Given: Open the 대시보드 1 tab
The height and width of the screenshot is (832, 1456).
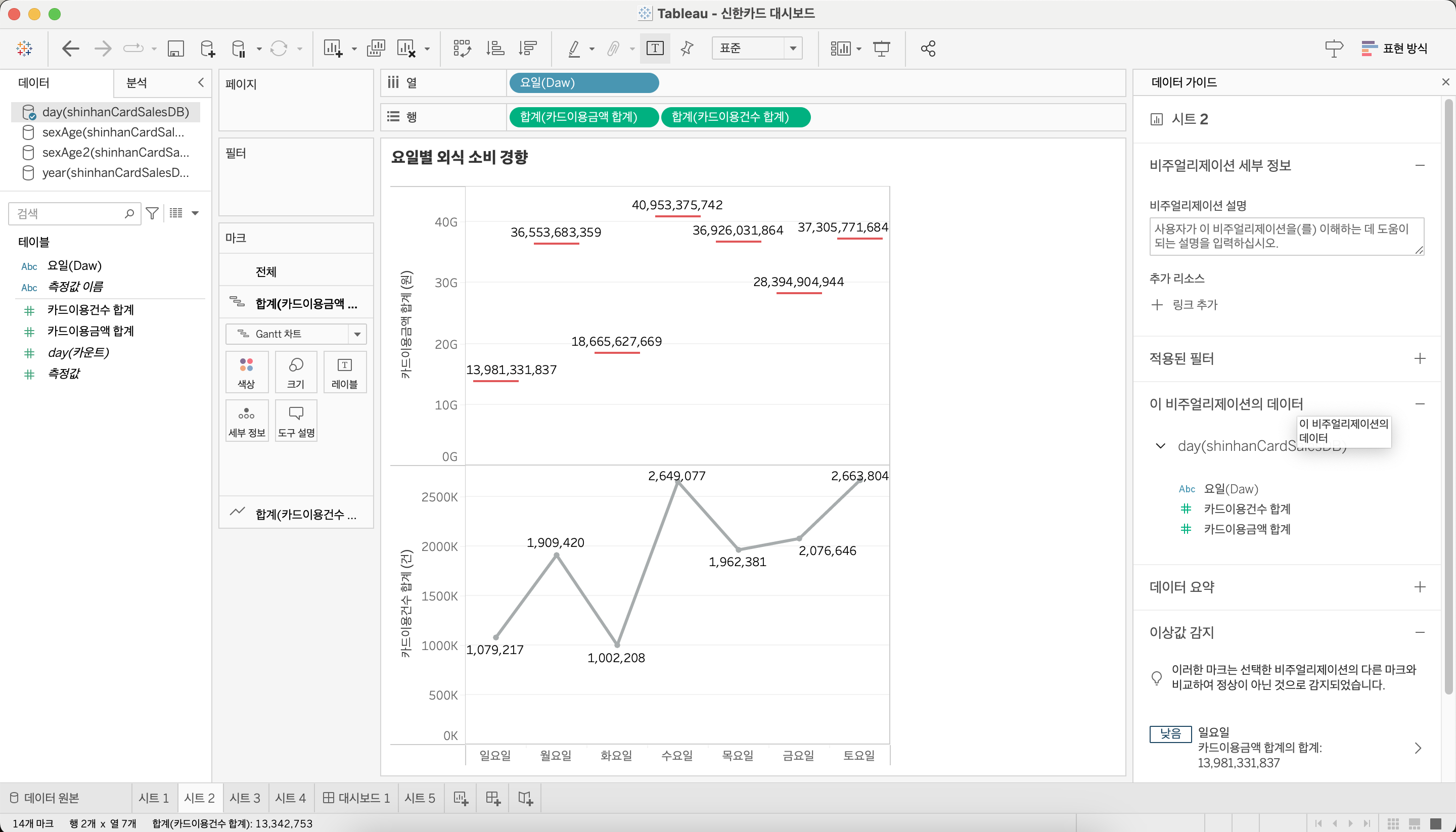Looking at the screenshot, I should click(356, 798).
